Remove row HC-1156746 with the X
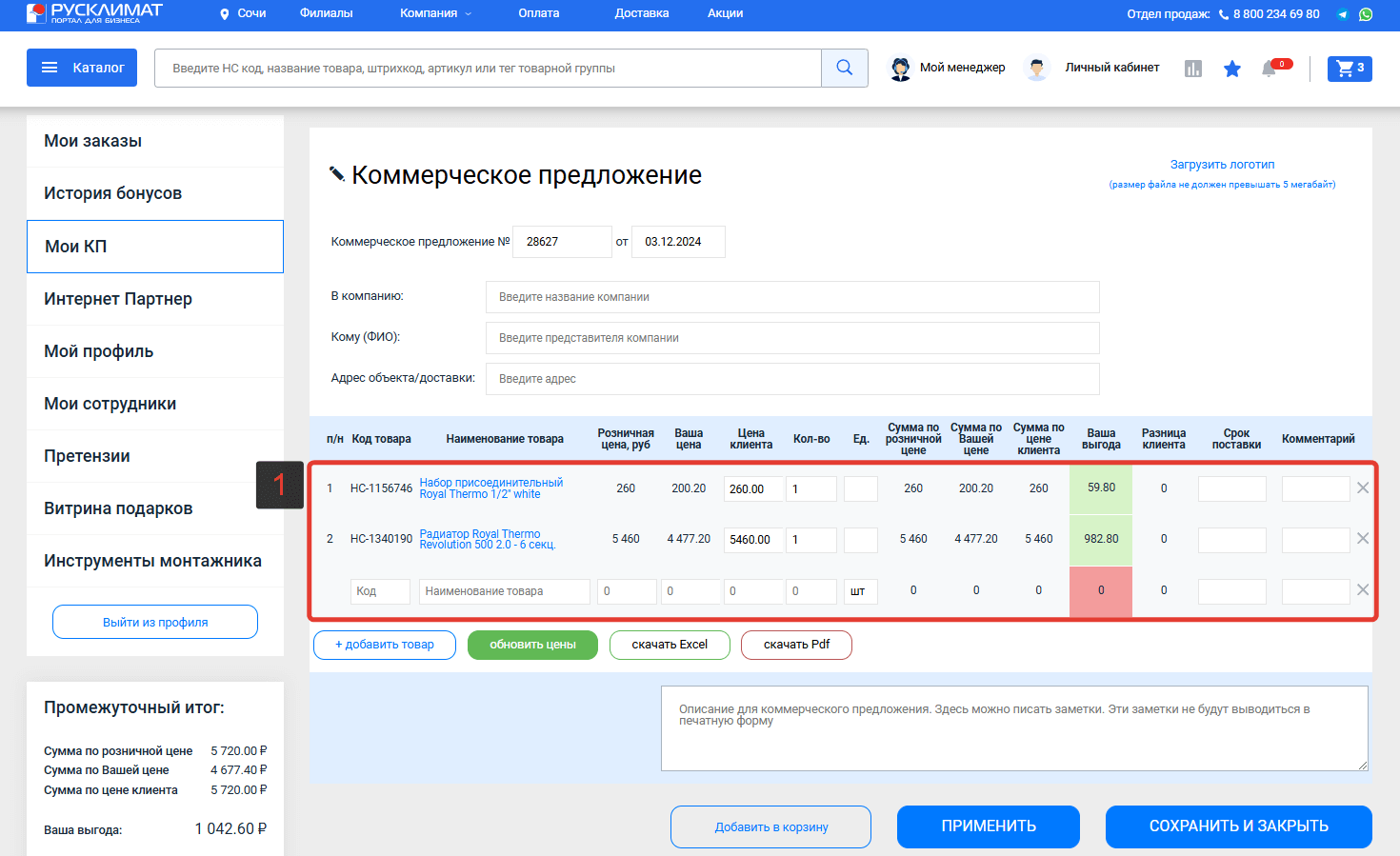The image size is (1400, 856). click(x=1363, y=488)
